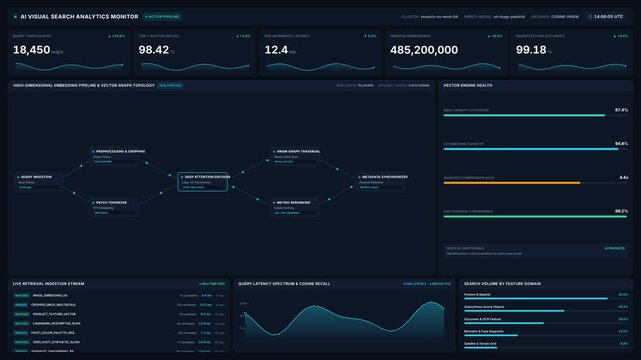Click the query latency spectrum area chart
Viewport: 641px width, 360px height.
tap(344, 321)
